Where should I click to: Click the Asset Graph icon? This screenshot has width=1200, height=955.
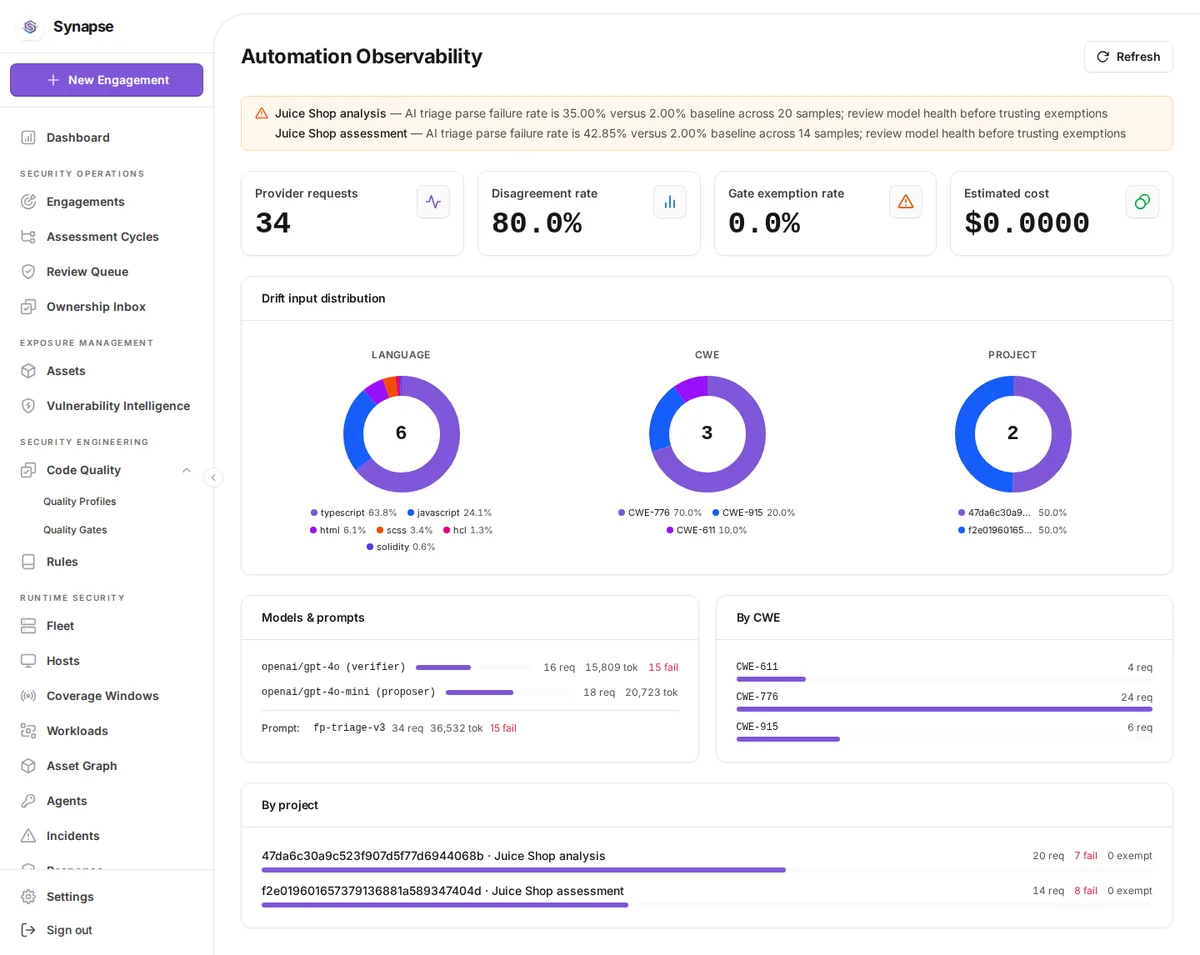click(28, 765)
